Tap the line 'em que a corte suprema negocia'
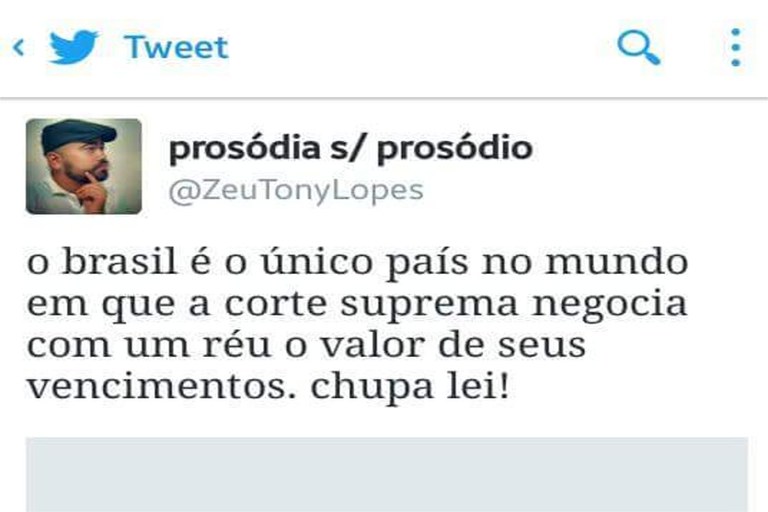Screen dimensions: 768x512 click(x=357, y=305)
